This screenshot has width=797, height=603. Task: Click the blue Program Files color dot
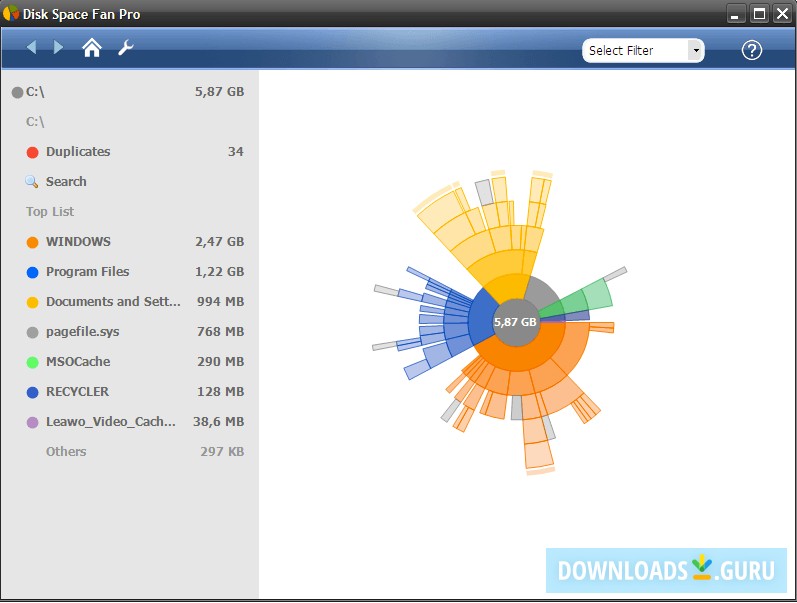click(x=33, y=273)
